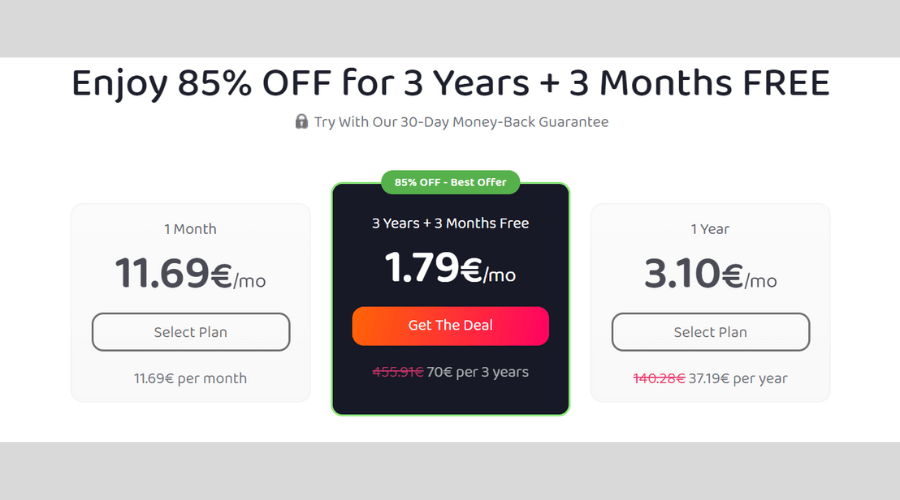Click the Enjoy 85% OFF headline
The height and width of the screenshot is (500, 900).
click(x=451, y=83)
